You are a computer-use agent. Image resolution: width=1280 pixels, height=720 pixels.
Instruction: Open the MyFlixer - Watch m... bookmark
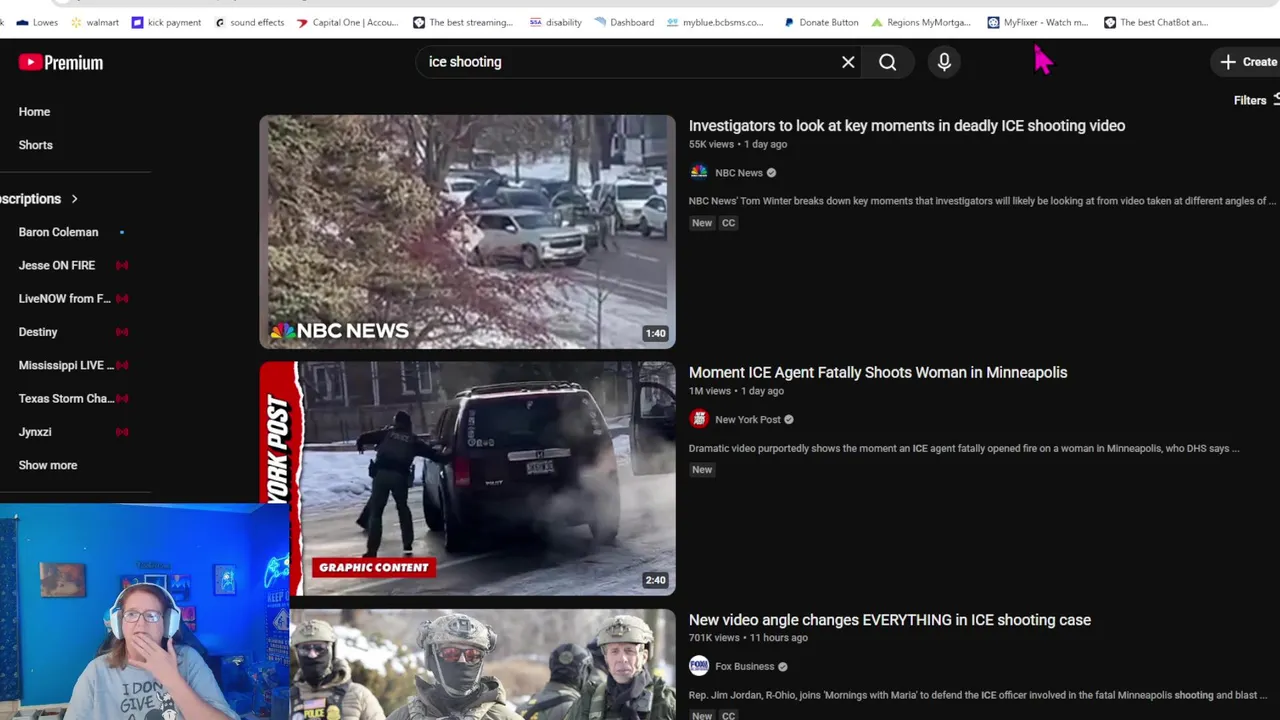tap(1037, 22)
